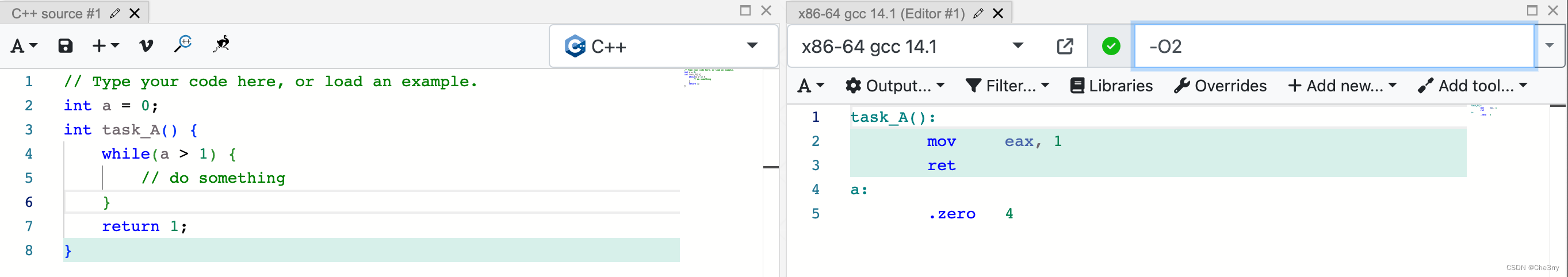Open font size menu in source editor
The height and width of the screenshot is (277, 1568).
(24, 45)
